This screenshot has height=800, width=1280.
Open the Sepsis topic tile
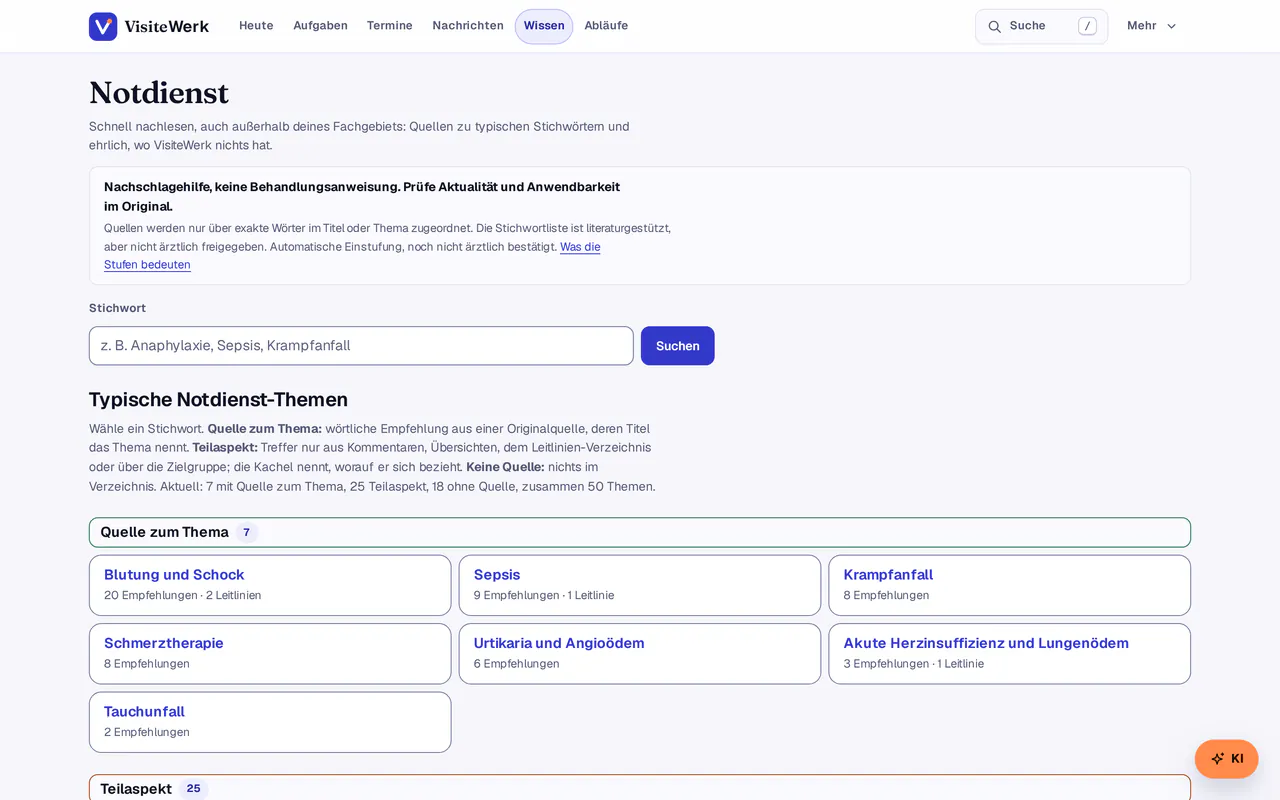tap(640, 585)
